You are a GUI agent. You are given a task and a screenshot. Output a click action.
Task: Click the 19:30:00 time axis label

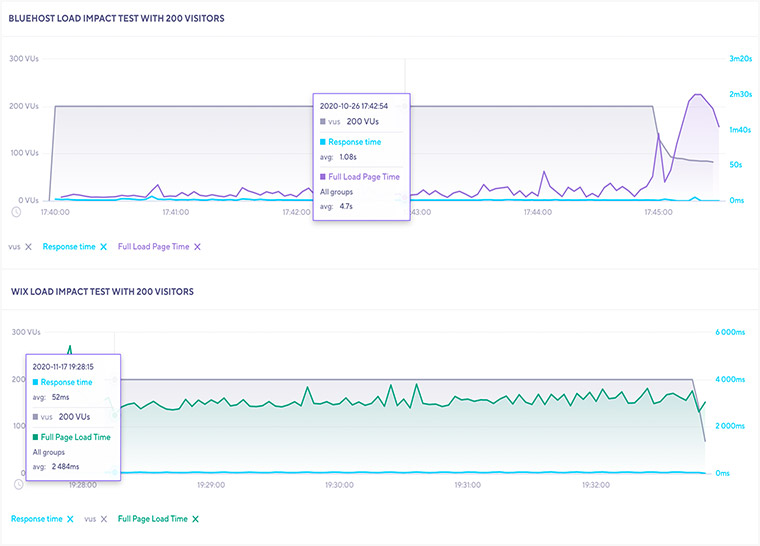(x=339, y=484)
